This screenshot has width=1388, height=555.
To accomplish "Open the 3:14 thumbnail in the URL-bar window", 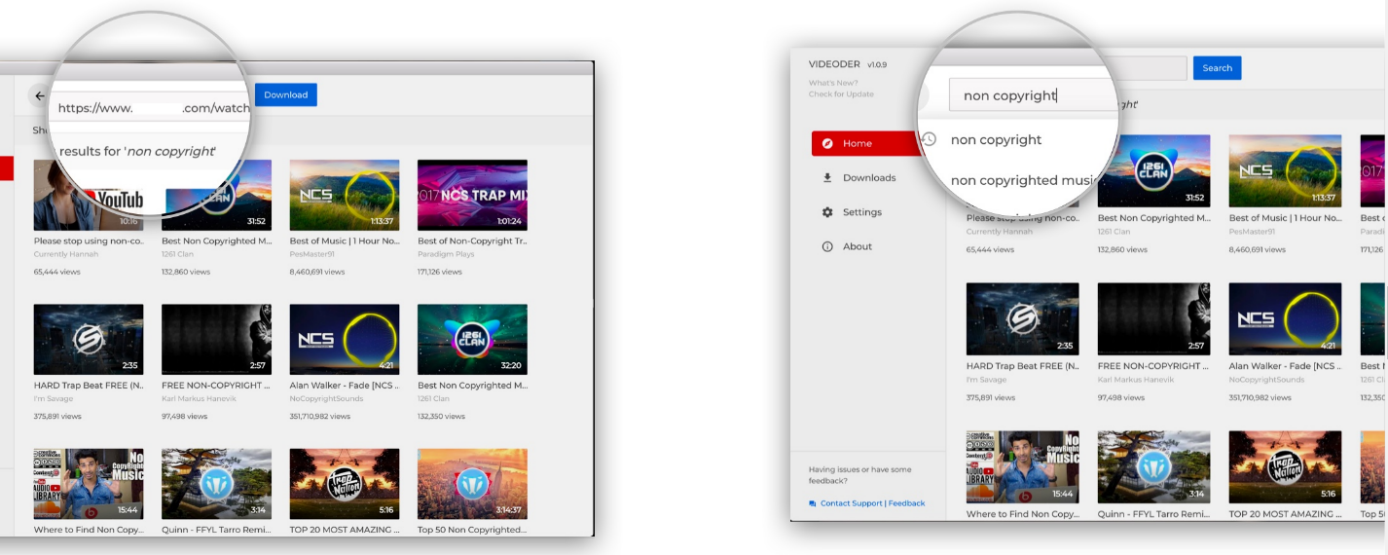I will tap(216, 483).
